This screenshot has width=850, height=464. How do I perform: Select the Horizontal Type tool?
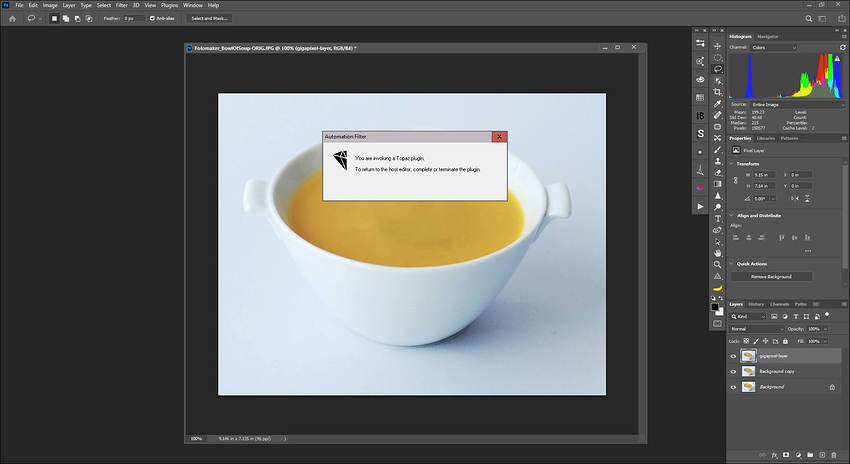(x=717, y=218)
